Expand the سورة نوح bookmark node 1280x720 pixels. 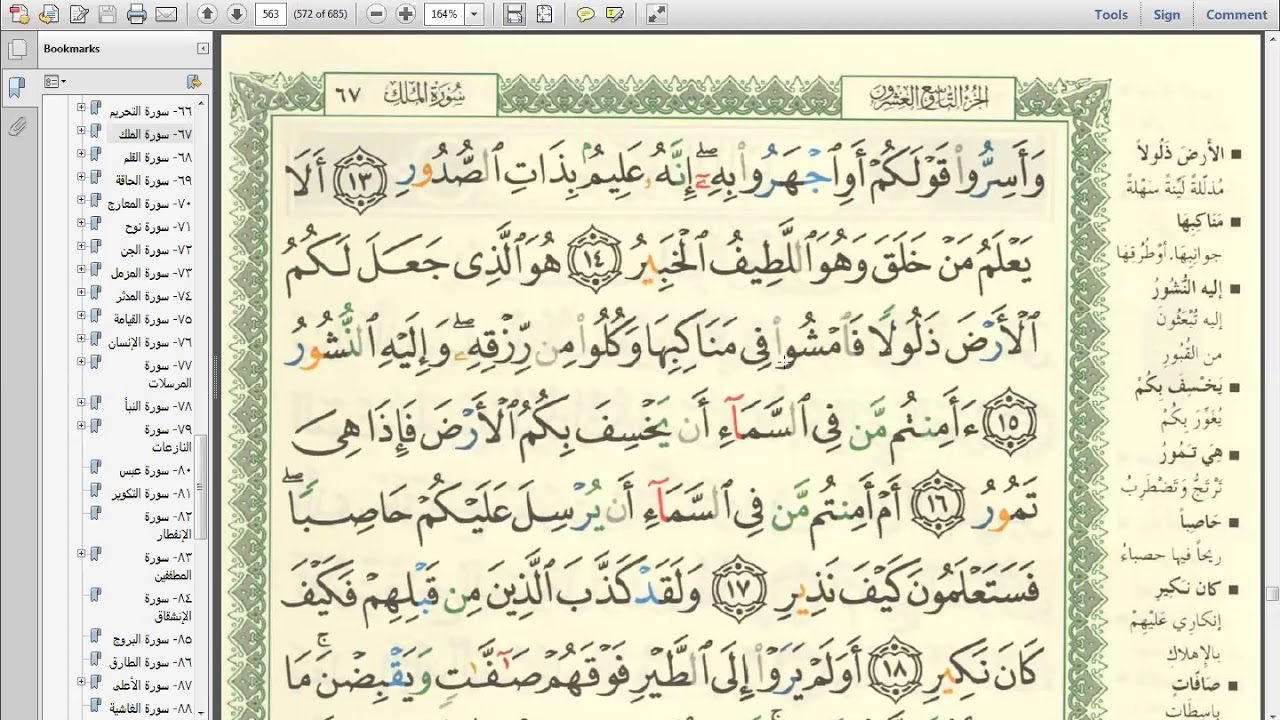[81, 223]
